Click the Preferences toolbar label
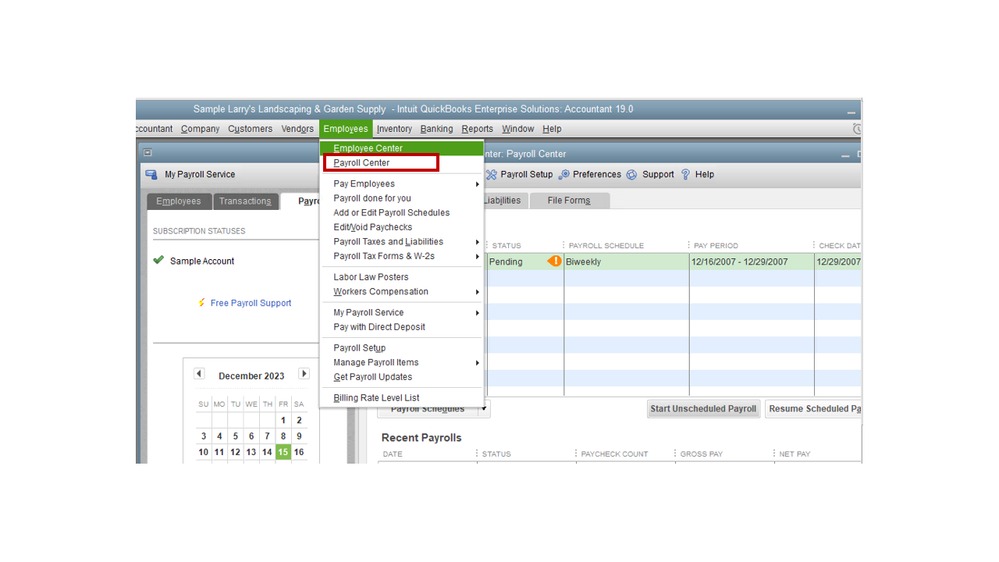999x562 pixels. coord(597,175)
